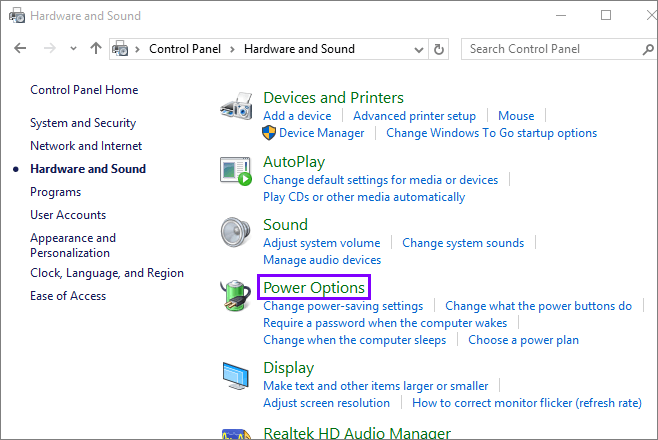658x440 pixels.
Task: Select Programs in the left sidebar
Action: [56, 192]
